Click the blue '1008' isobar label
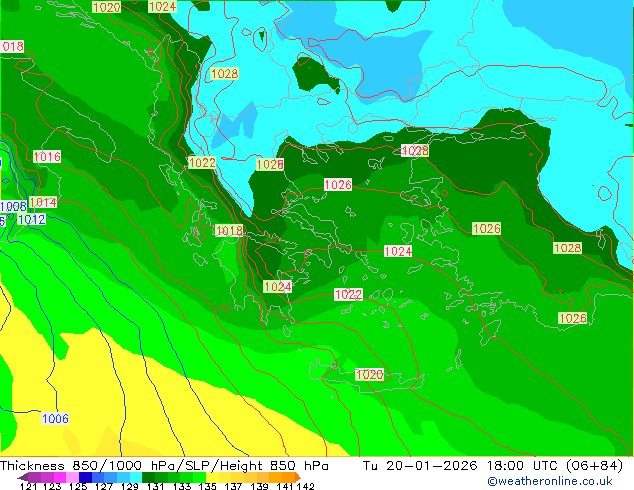The height and width of the screenshot is (490, 634). click(13, 207)
